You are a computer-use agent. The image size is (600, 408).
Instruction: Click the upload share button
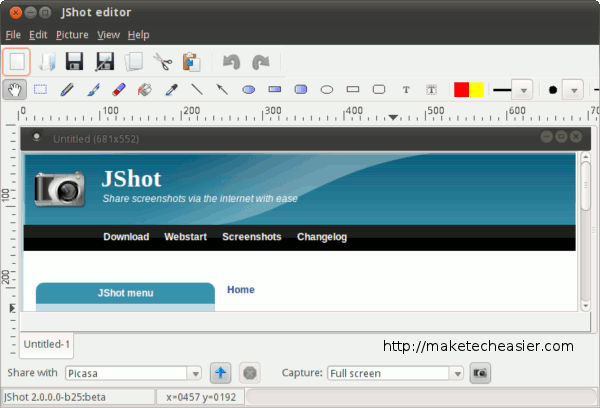(x=222, y=373)
